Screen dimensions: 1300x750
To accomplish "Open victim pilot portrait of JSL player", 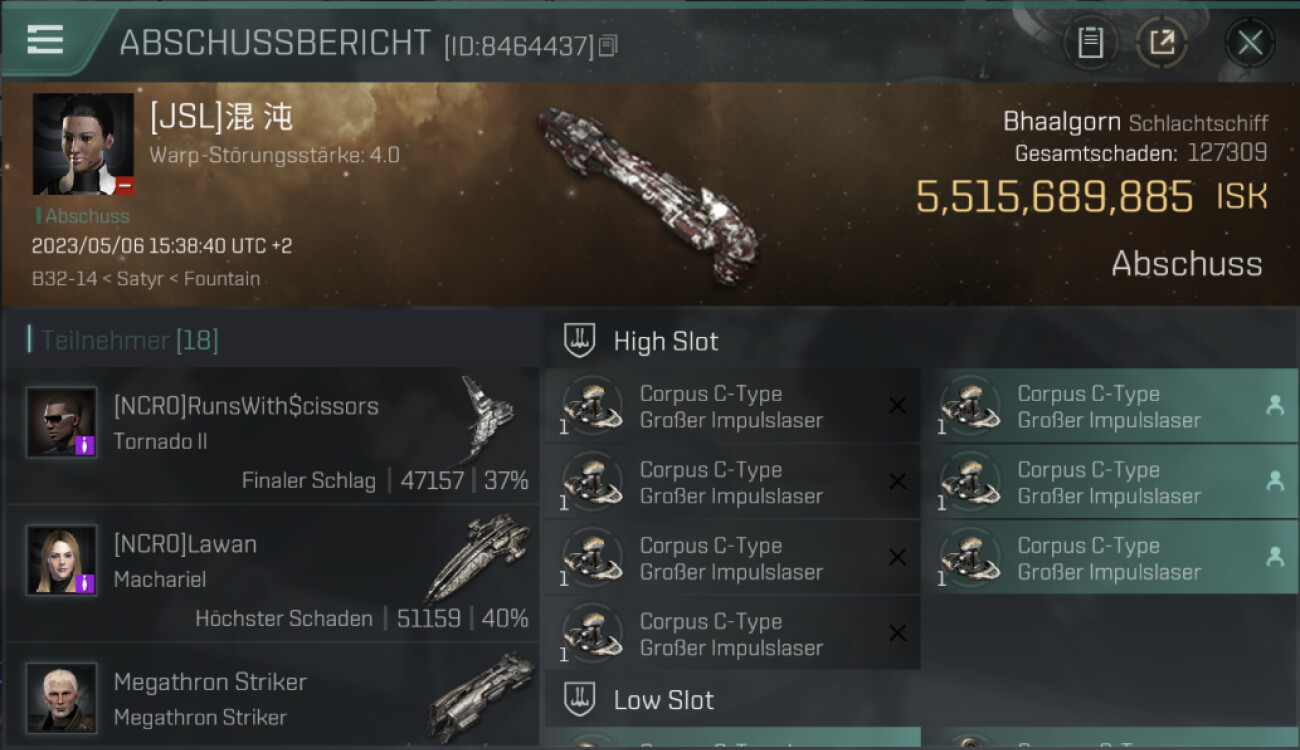I will point(83,144).
